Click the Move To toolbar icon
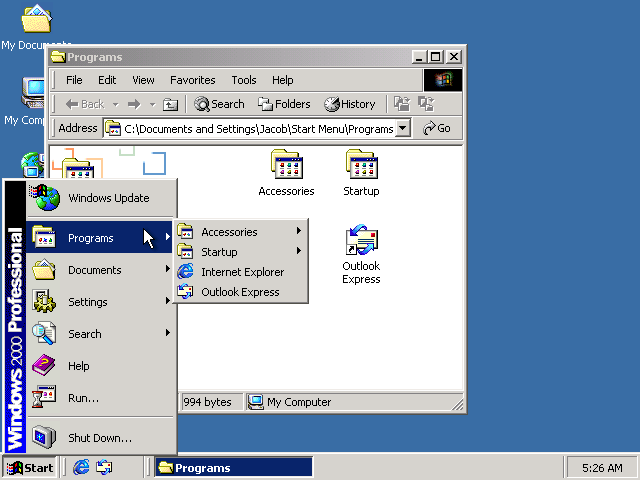Screen dimensions: 640x480 click(402, 104)
